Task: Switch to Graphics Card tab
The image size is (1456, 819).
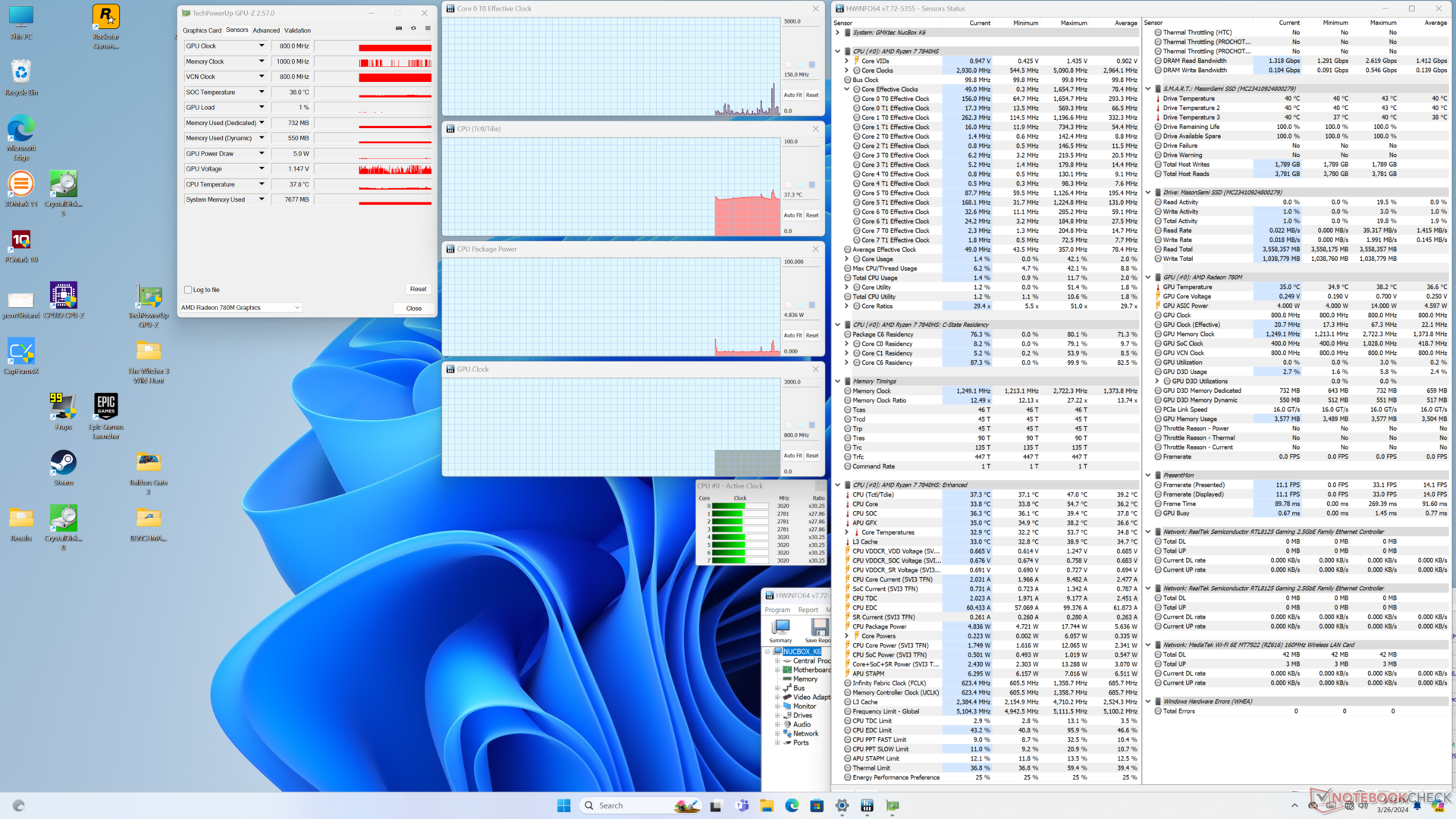Action: click(202, 30)
